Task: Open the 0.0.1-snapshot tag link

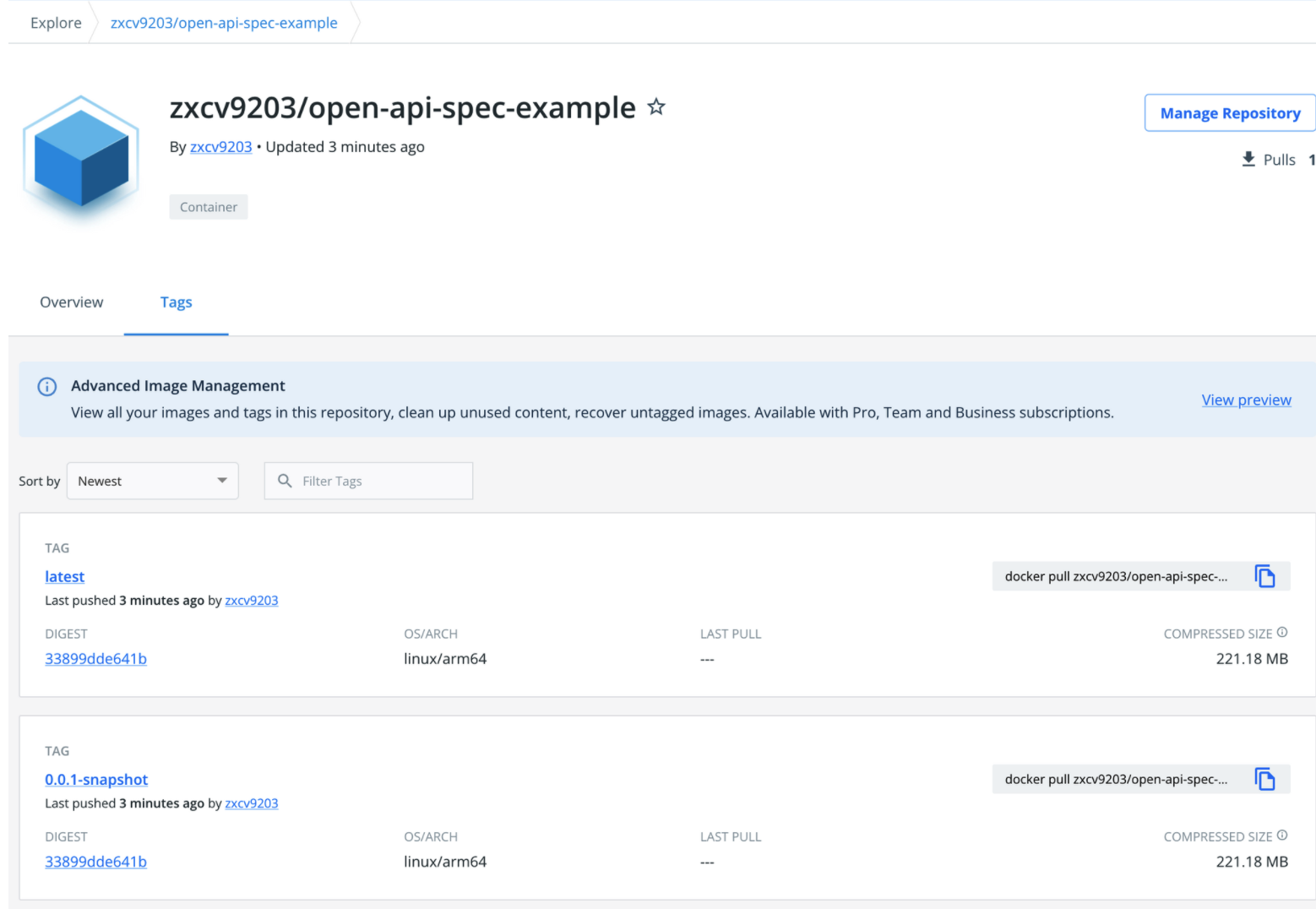Action: click(x=96, y=779)
